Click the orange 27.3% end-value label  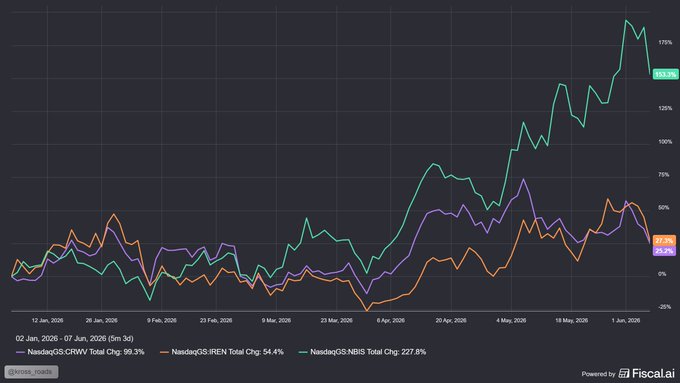pos(664,240)
